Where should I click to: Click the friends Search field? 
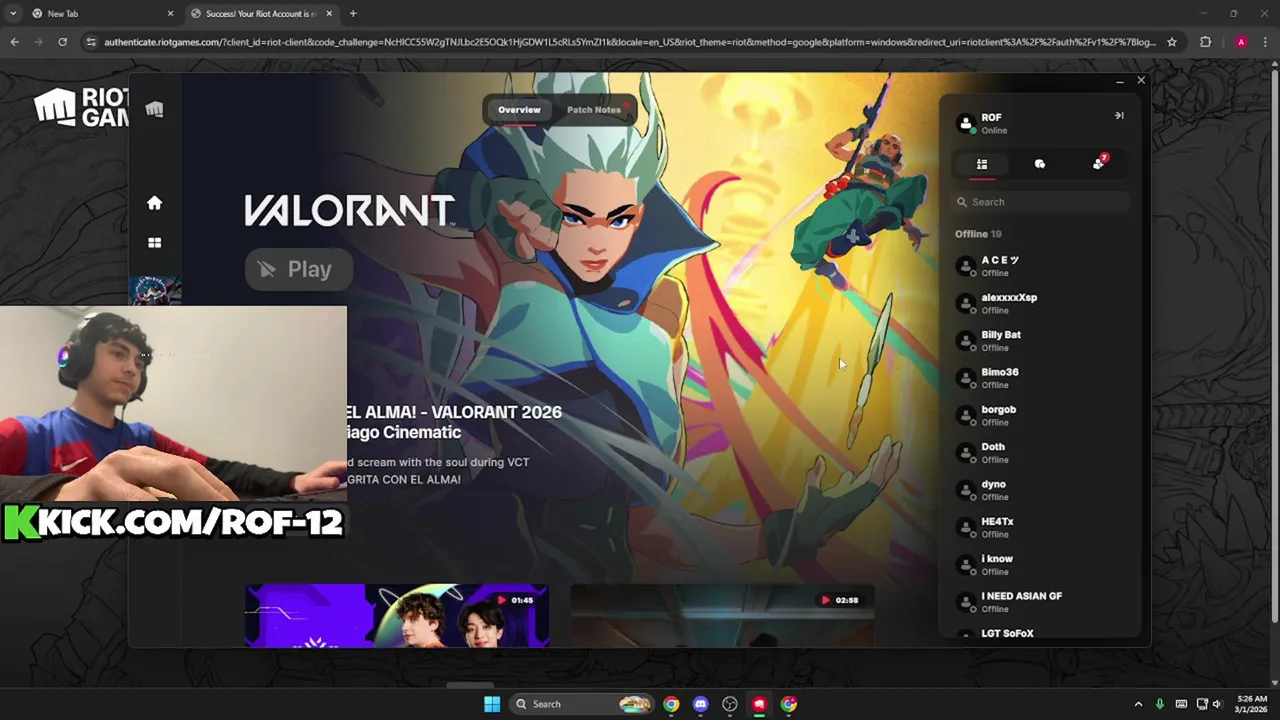click(x=1040, y=202)
